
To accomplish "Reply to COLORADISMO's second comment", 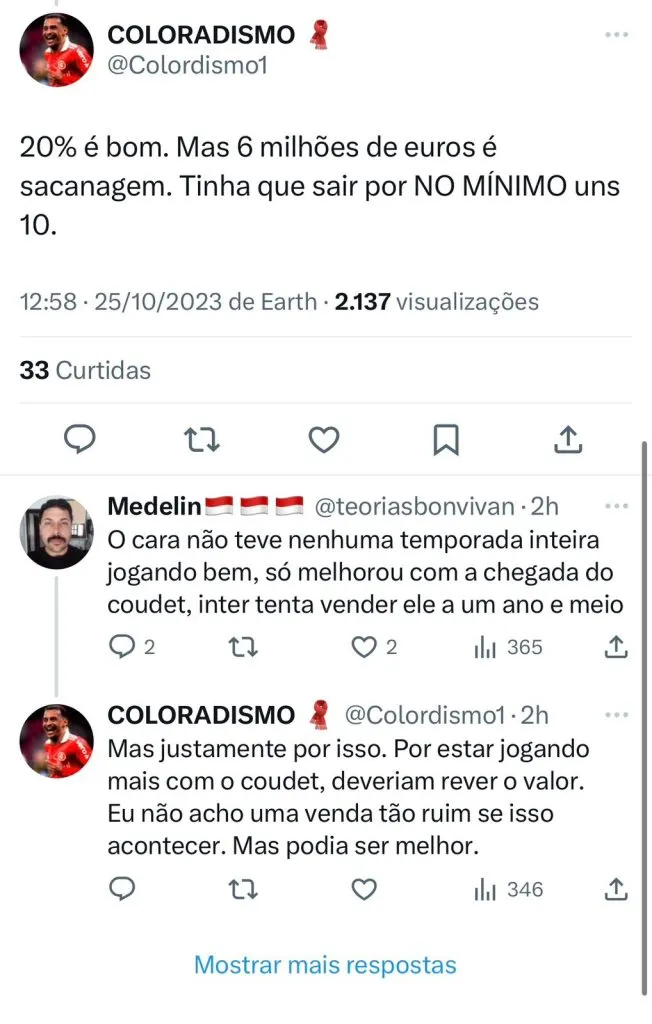I will (121, 888).
